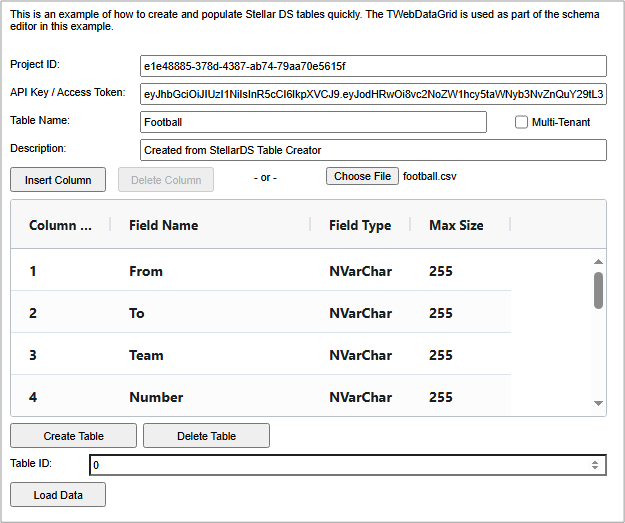
Task: Click the Table ID spinner arrows
Action: point(596,465)
